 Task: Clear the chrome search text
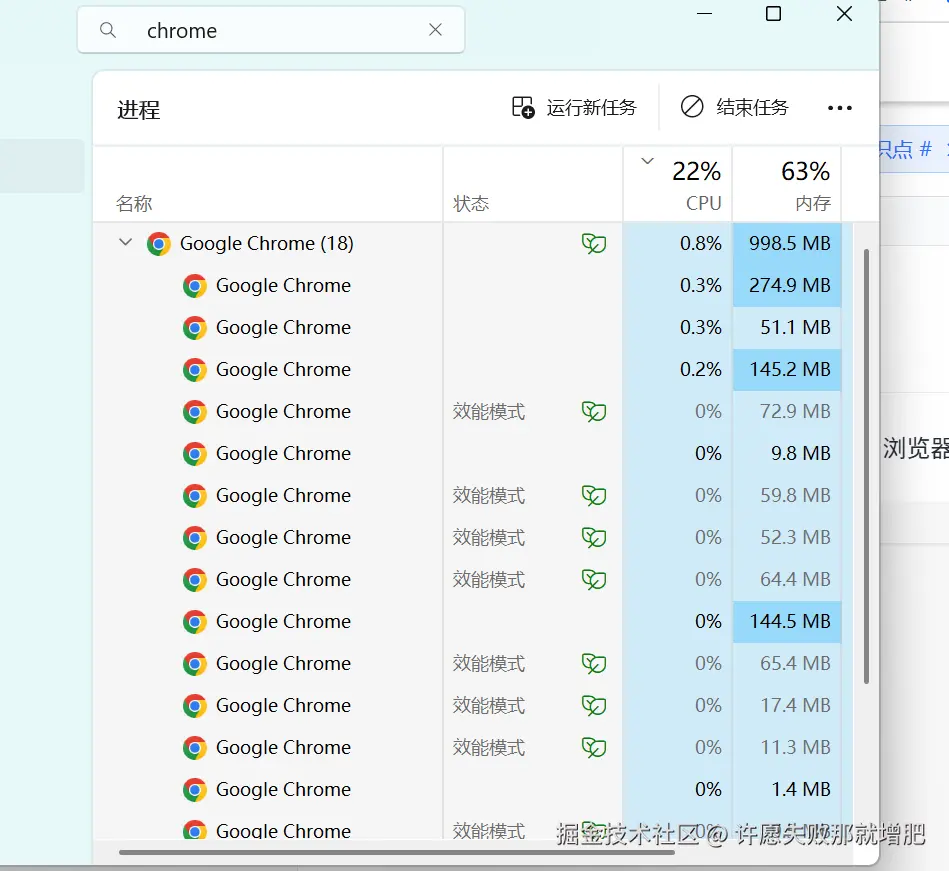(x=435, y=30)
